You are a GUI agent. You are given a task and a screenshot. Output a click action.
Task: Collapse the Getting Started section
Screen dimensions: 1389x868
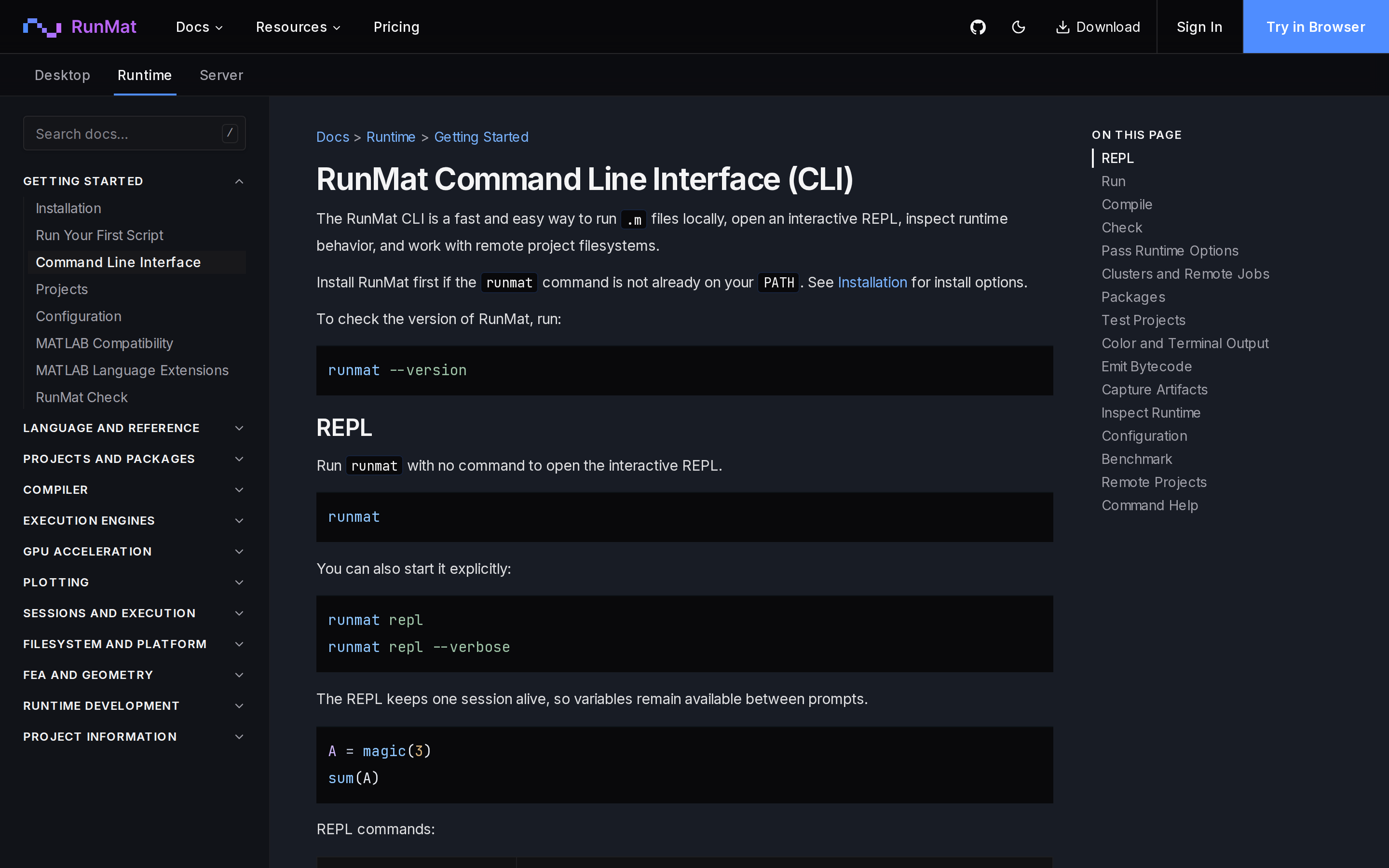(134, 181)
